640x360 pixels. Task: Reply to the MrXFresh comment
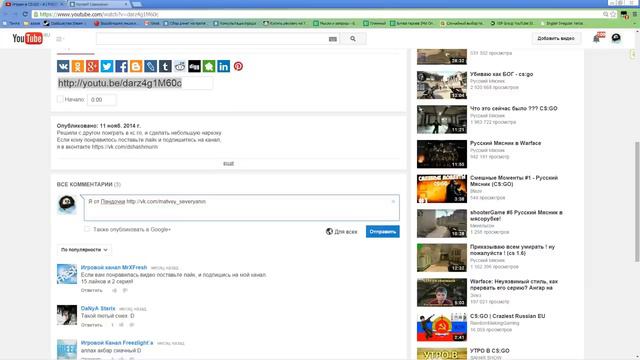[x=92, y=290]
